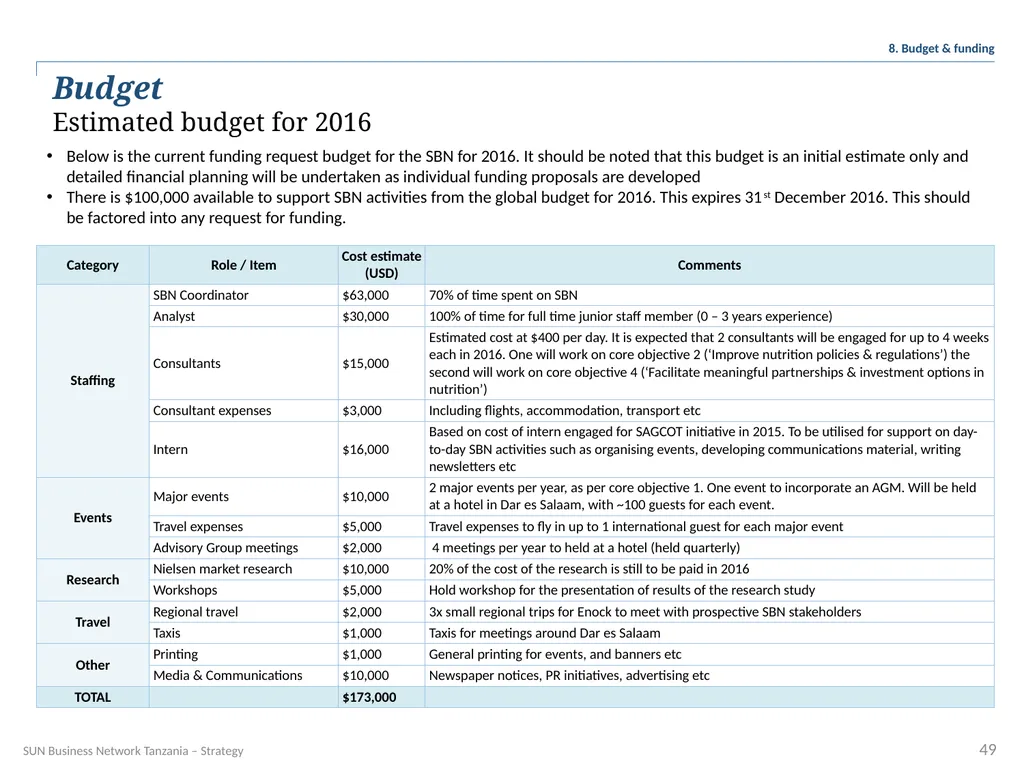
Task: Select the Taxis '$1,000' cost cell
Action: (381, 633)
